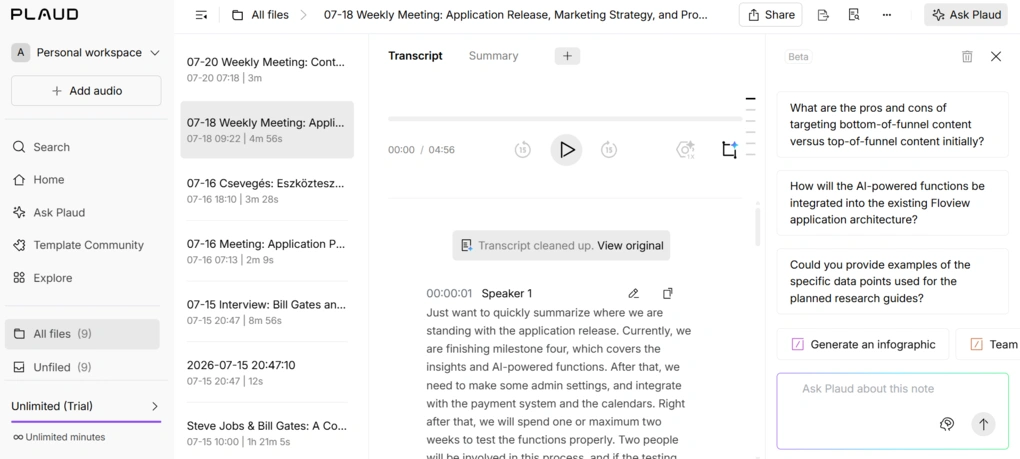Open Explore in the sidebar

click(42, 278)
